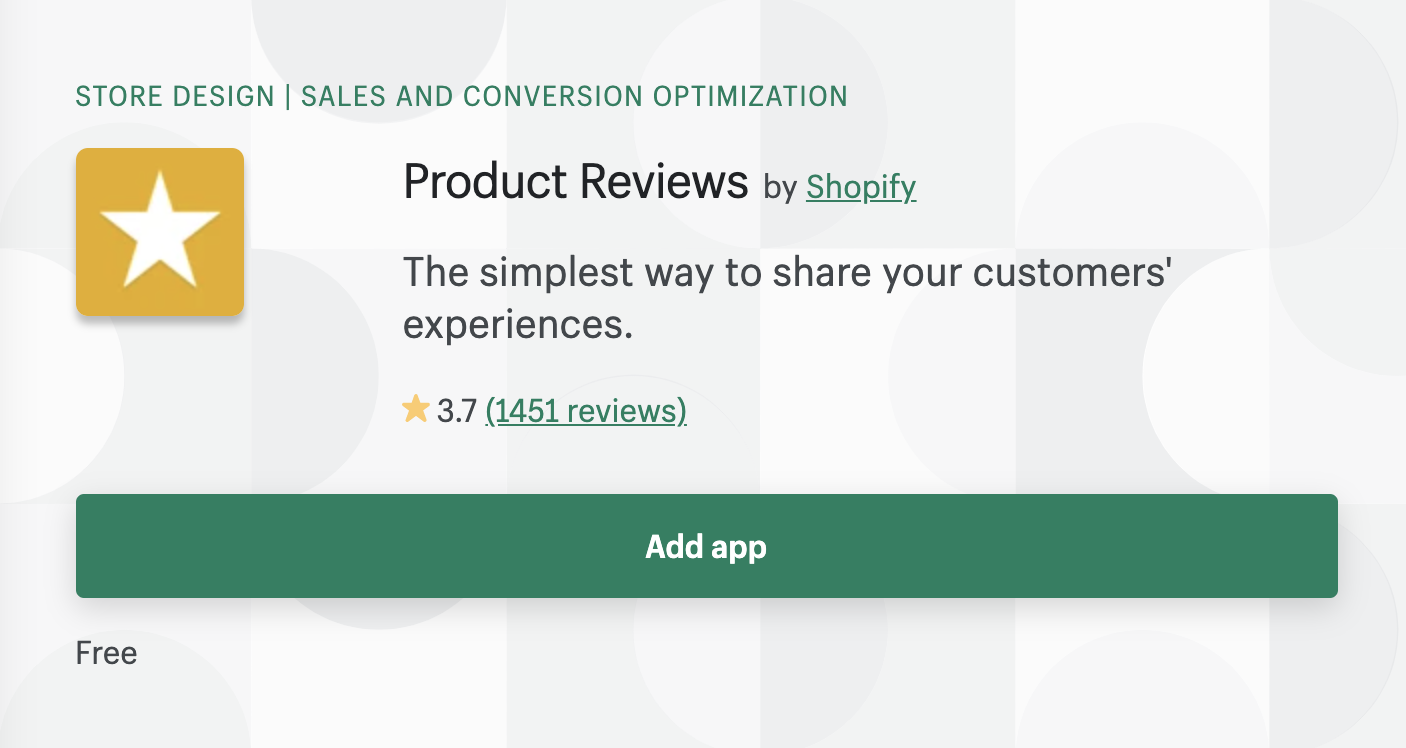Image resolution: width=1406 pixels, height=748 pixels.
Task: Click the green Add app button
Action: pos(707,546)
